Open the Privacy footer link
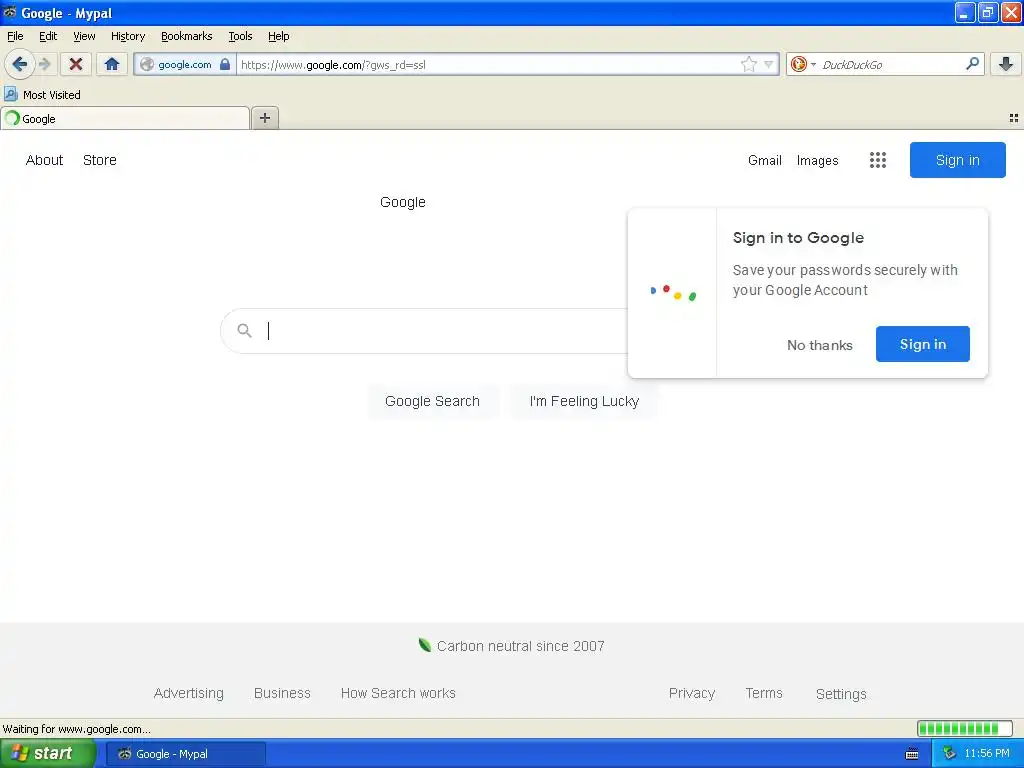 point(692,693)
